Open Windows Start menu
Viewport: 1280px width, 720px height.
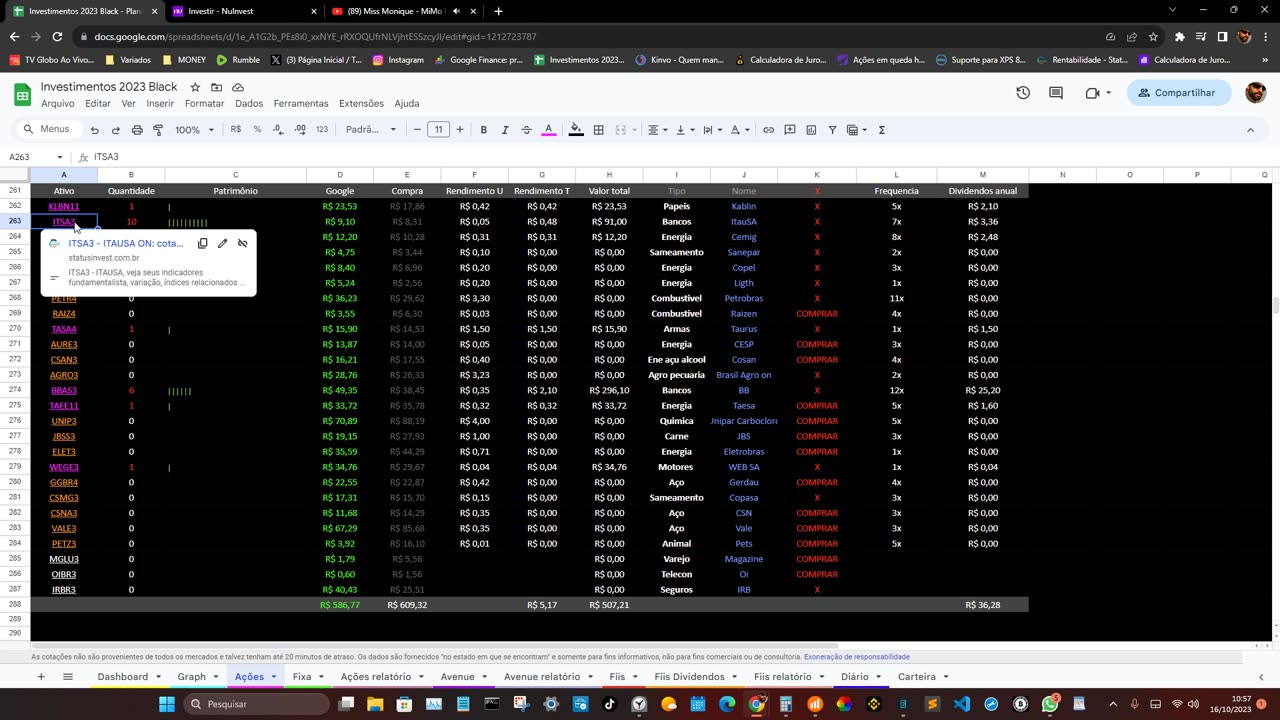(166, 704)
